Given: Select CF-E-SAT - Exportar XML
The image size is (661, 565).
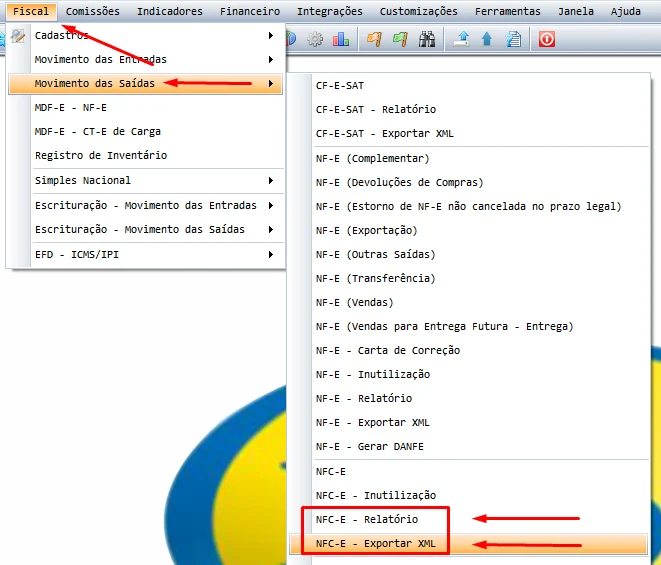Looking at the screenshot, I should pos(469,134).
